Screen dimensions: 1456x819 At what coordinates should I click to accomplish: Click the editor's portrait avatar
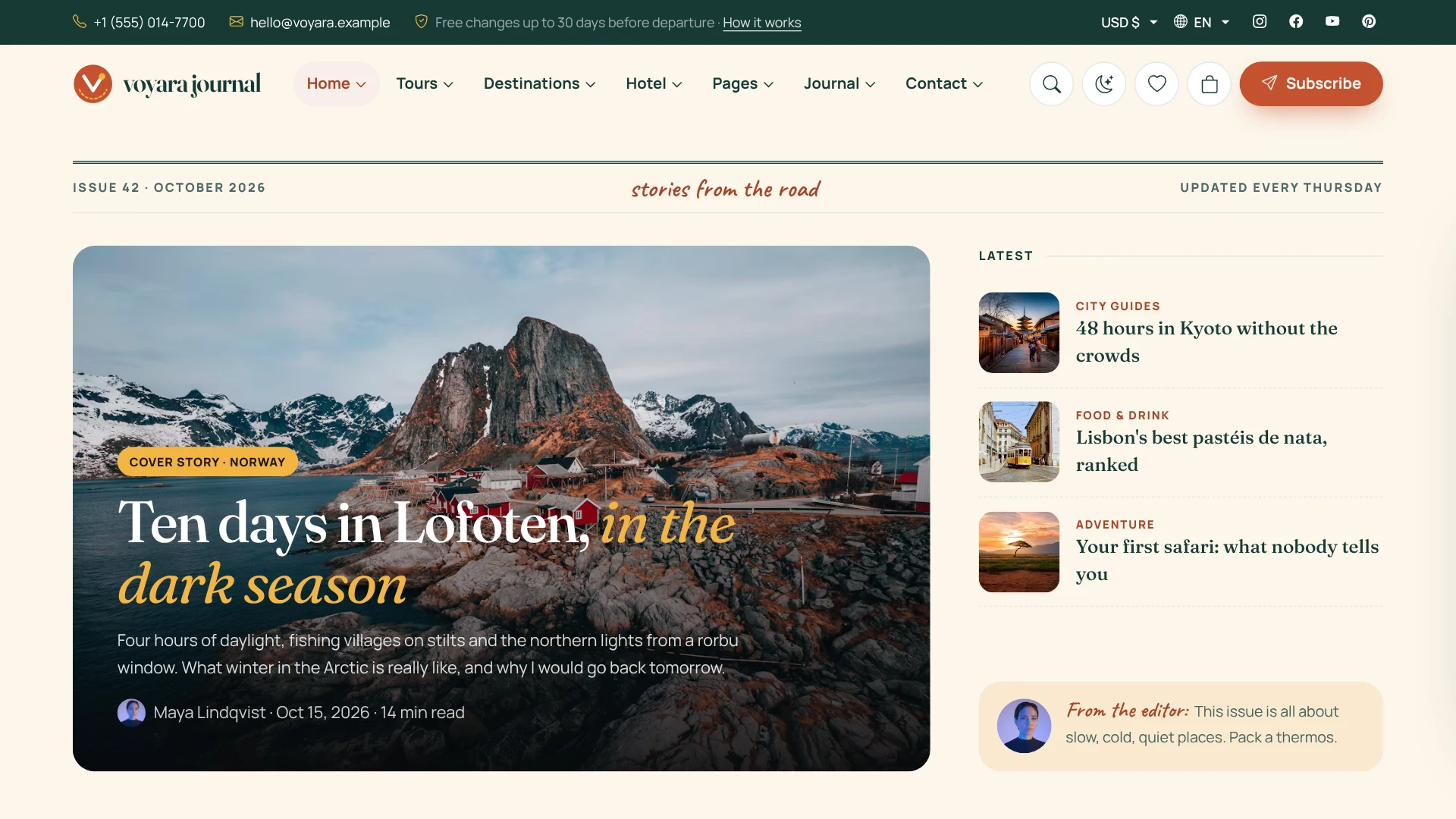click(x=1024, y=726)
